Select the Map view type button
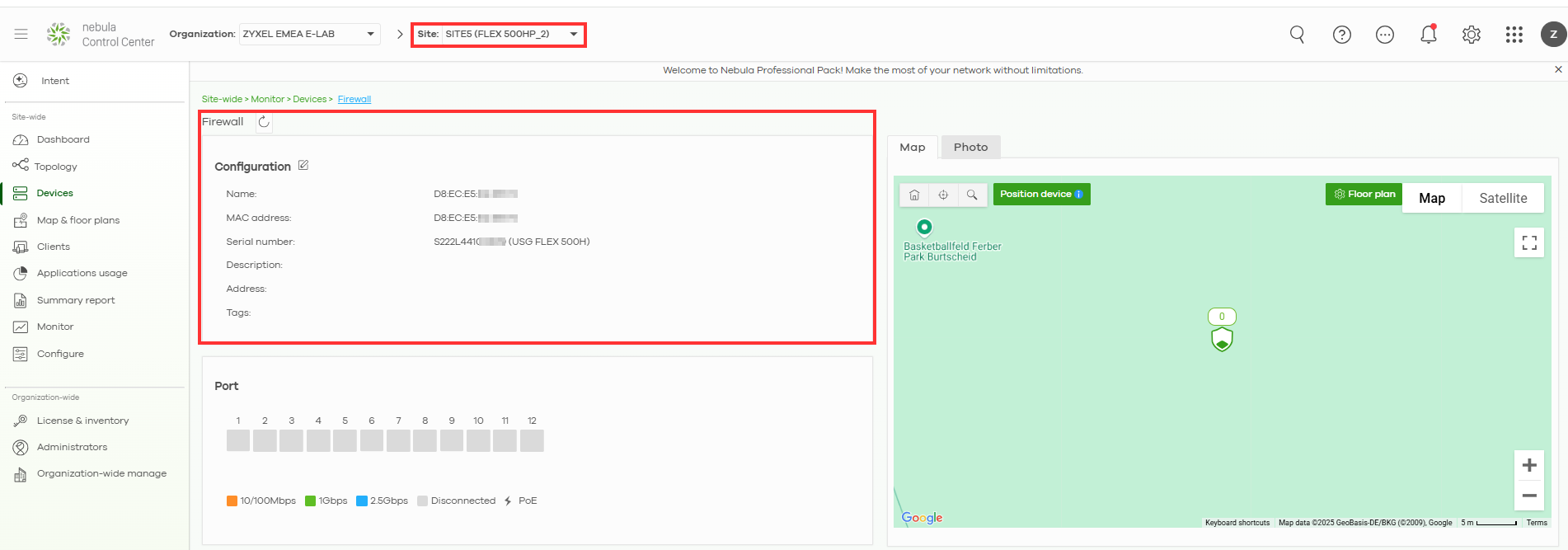 point(1431,198)
